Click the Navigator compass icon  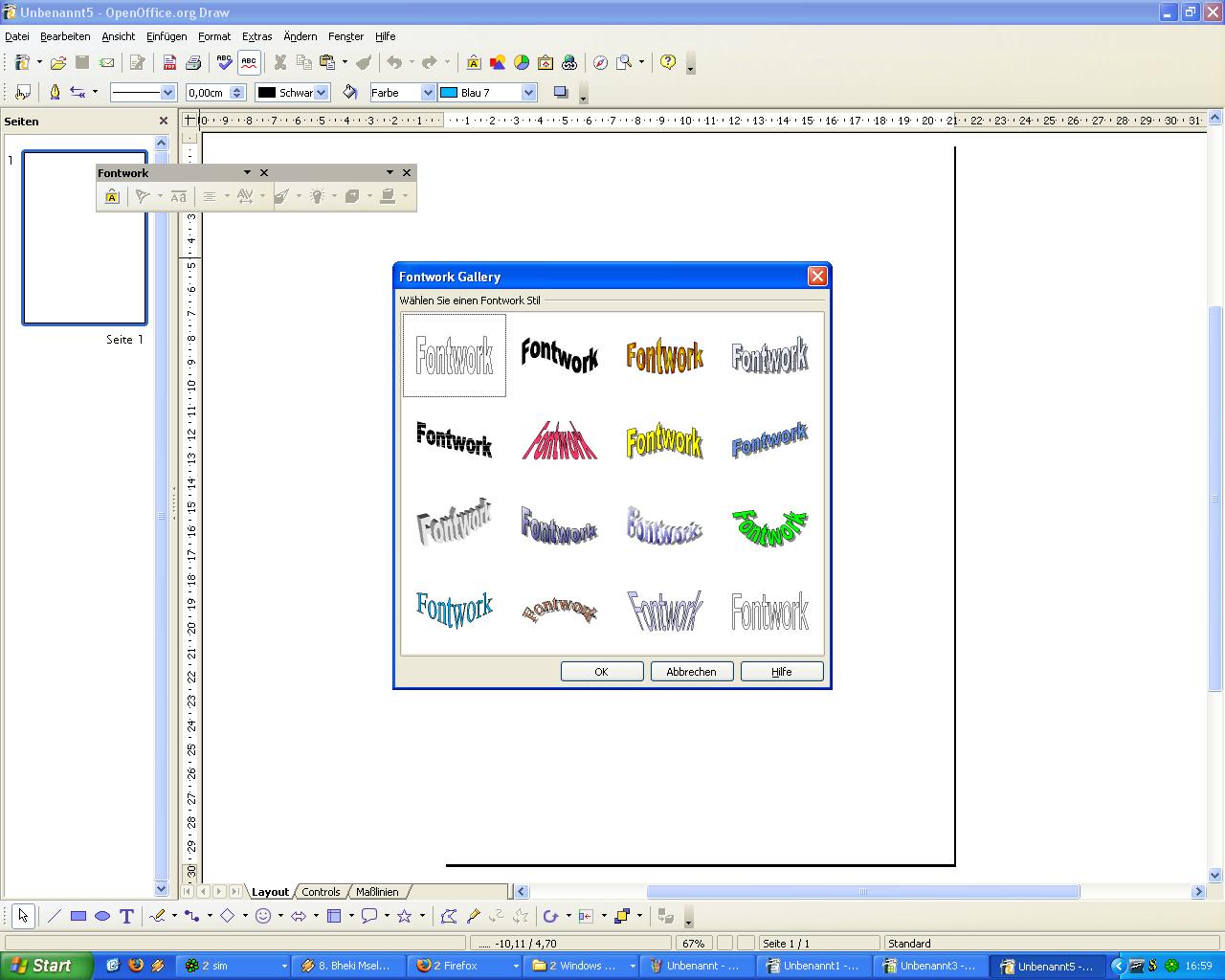[x=600, y=63]
